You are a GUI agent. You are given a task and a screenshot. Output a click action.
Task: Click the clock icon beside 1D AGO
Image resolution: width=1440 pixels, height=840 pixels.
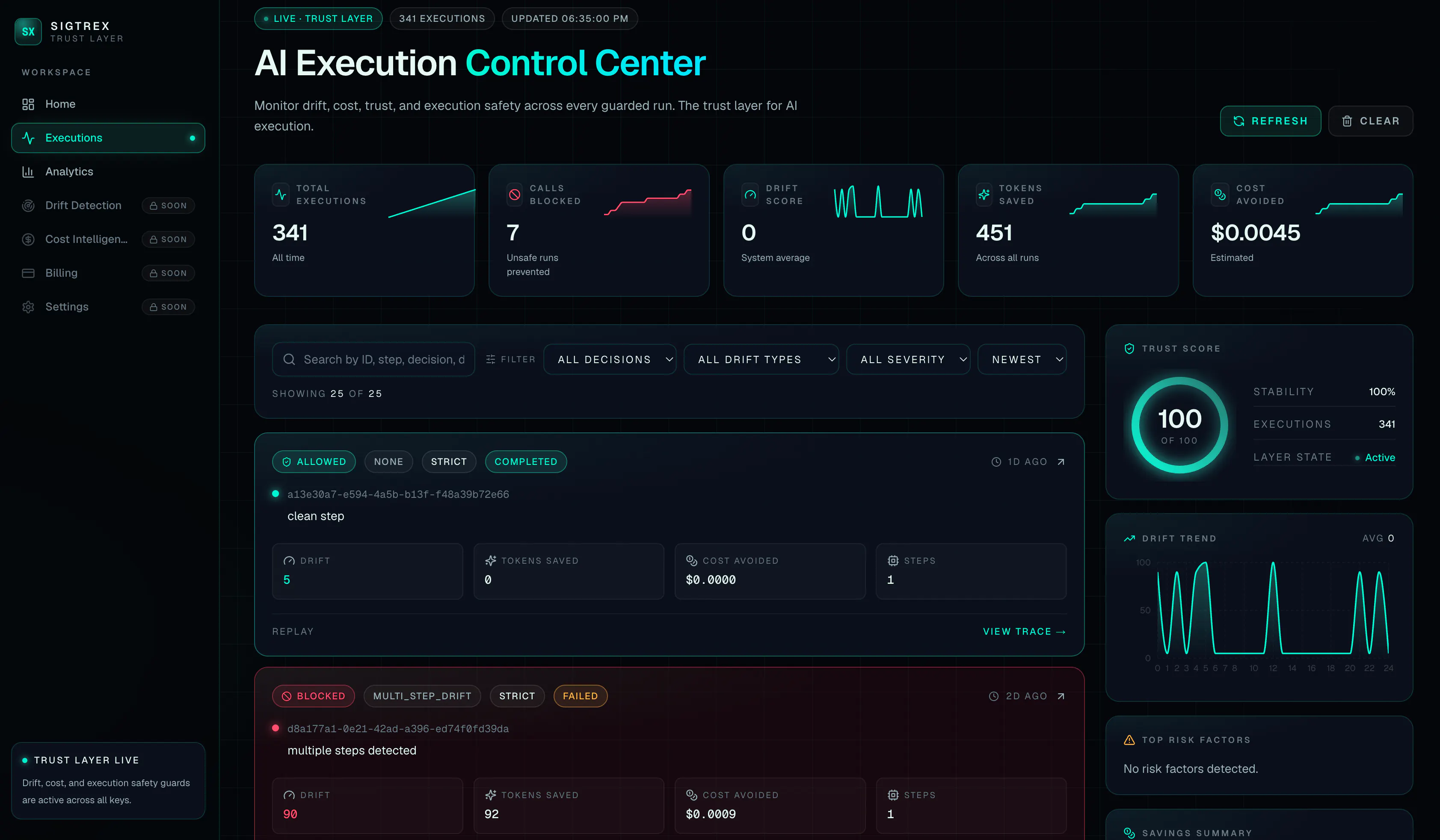[x=996, y=462]
